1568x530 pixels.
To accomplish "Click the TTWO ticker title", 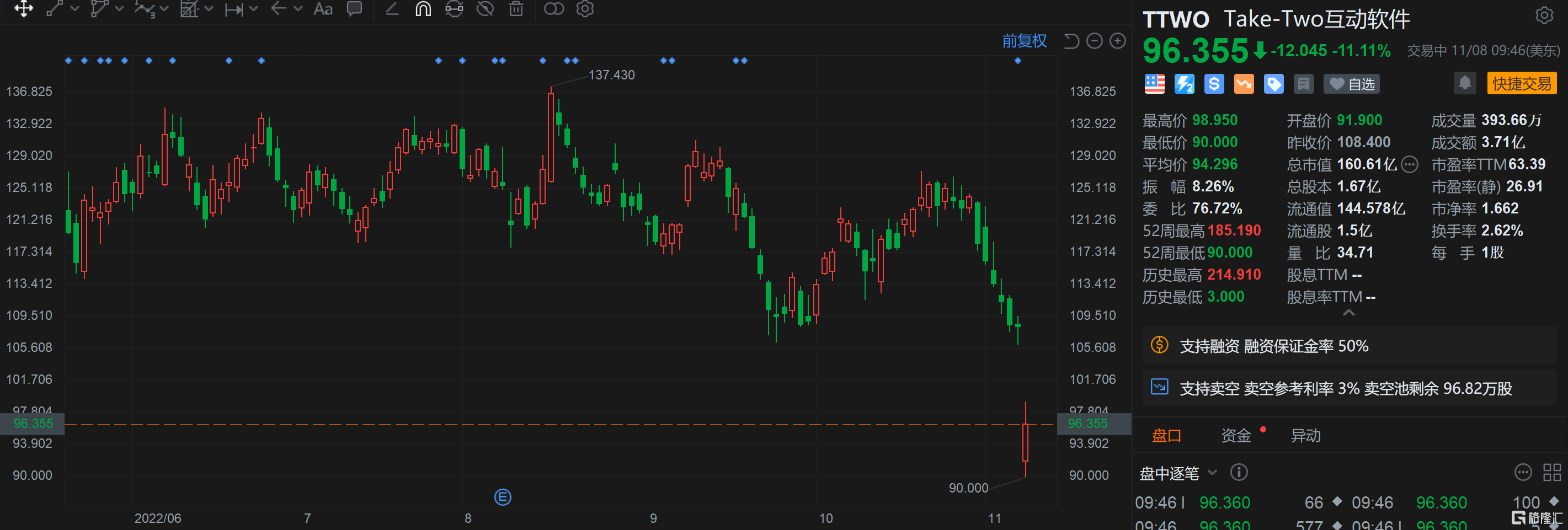I will [x=1176, y=19].
